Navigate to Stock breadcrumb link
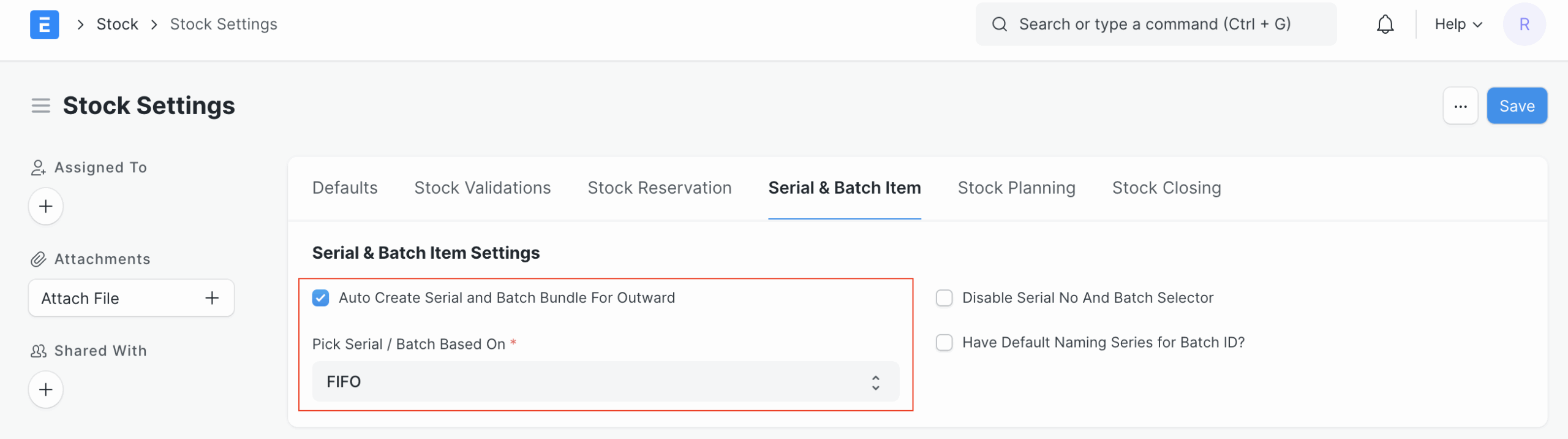Image resolution: width=1568 pixels, height=439 pixels. [117, 25]
